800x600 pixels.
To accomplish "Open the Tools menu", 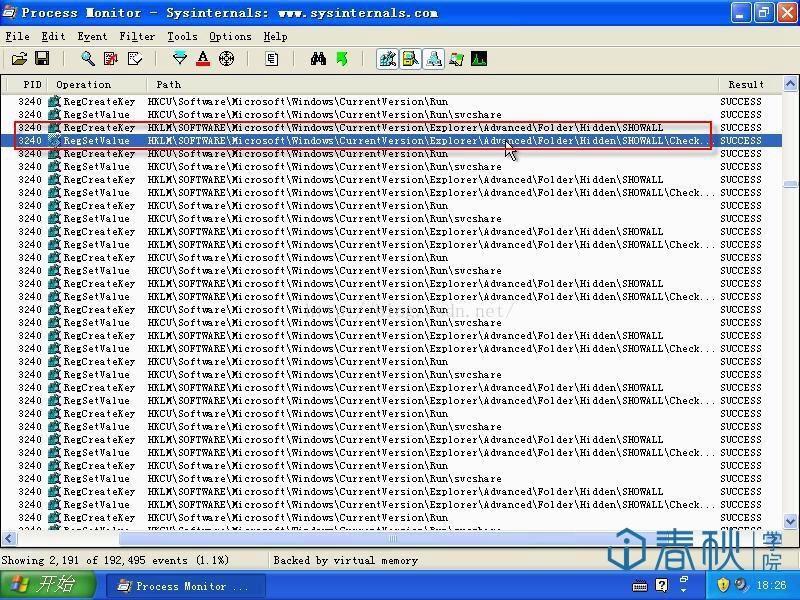I will pos(182,36).
